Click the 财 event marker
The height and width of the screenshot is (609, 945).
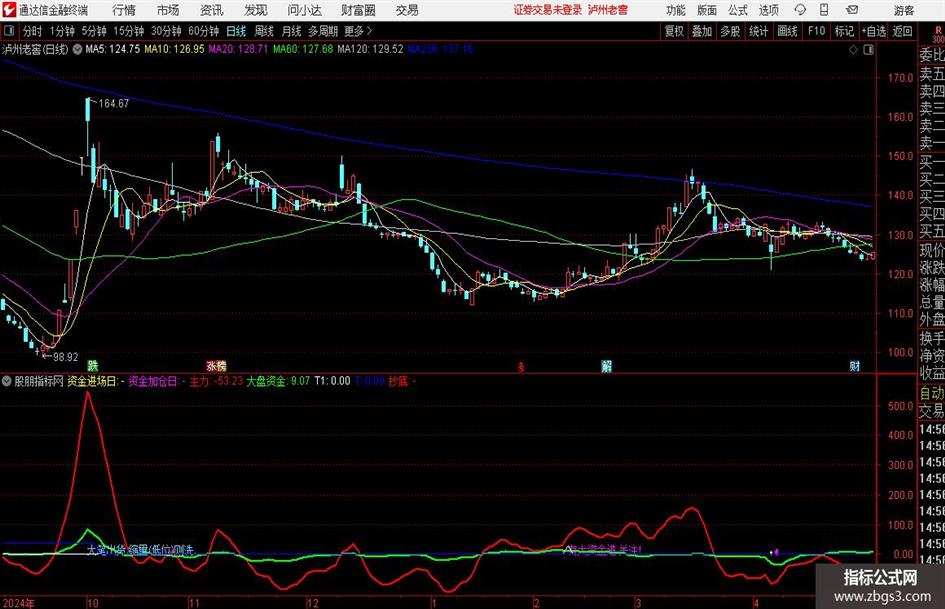(855, 365)
